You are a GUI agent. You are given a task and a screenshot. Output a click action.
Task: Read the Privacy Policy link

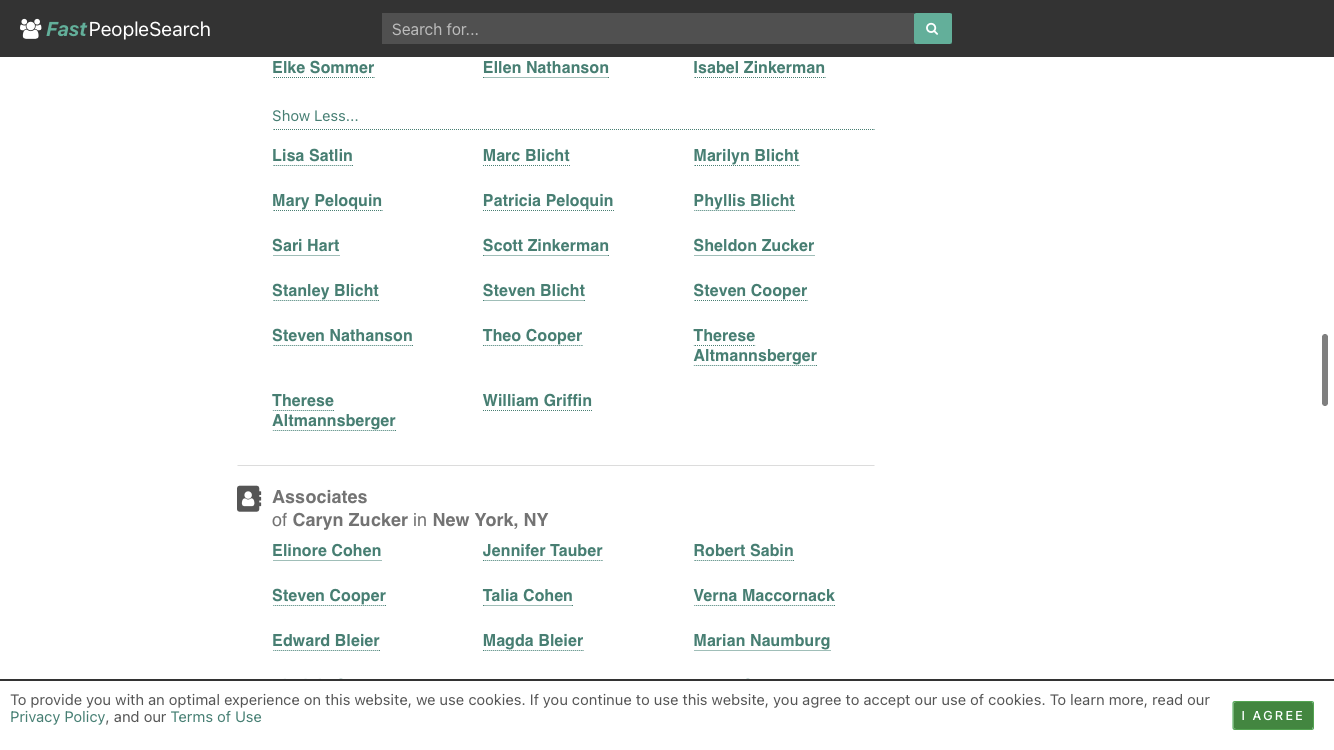pos(57,717)
